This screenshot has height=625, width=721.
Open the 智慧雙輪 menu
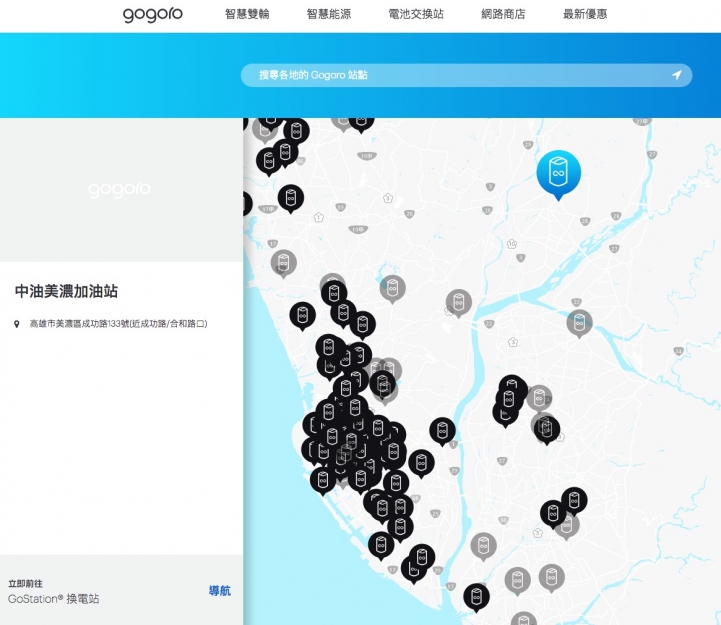(x=247, y=14)
